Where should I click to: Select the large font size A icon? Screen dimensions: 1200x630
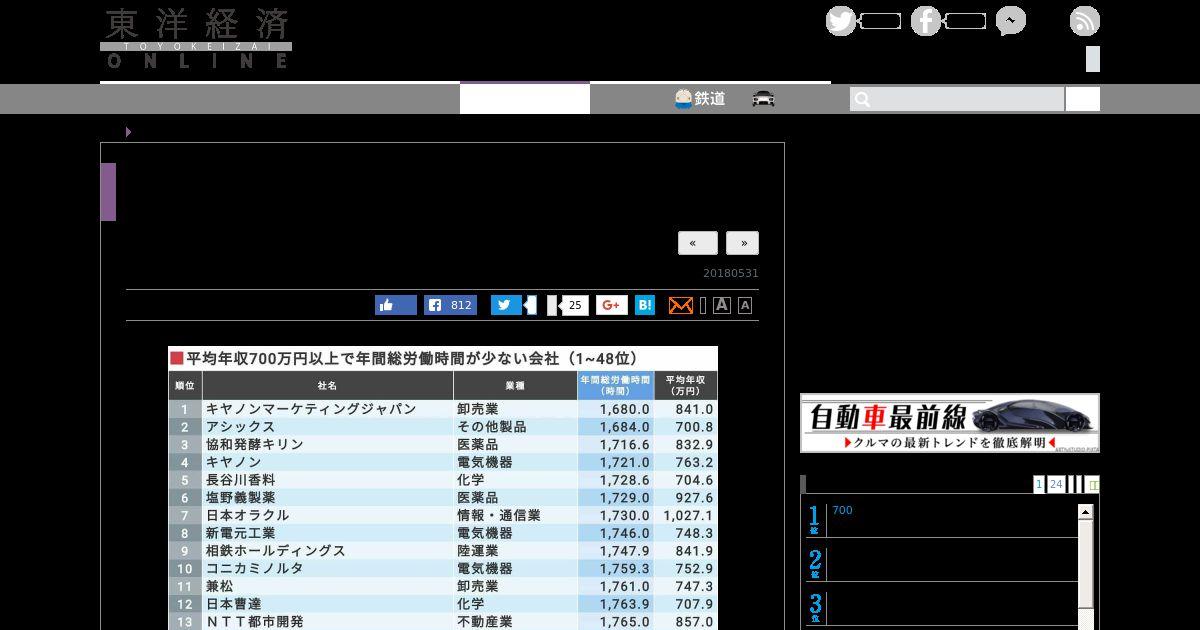coord(722,305)
